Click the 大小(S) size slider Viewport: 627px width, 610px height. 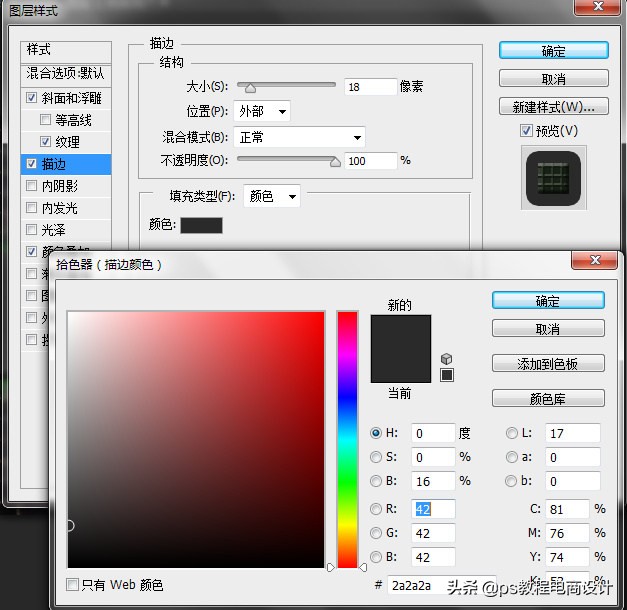pos(286,86)
